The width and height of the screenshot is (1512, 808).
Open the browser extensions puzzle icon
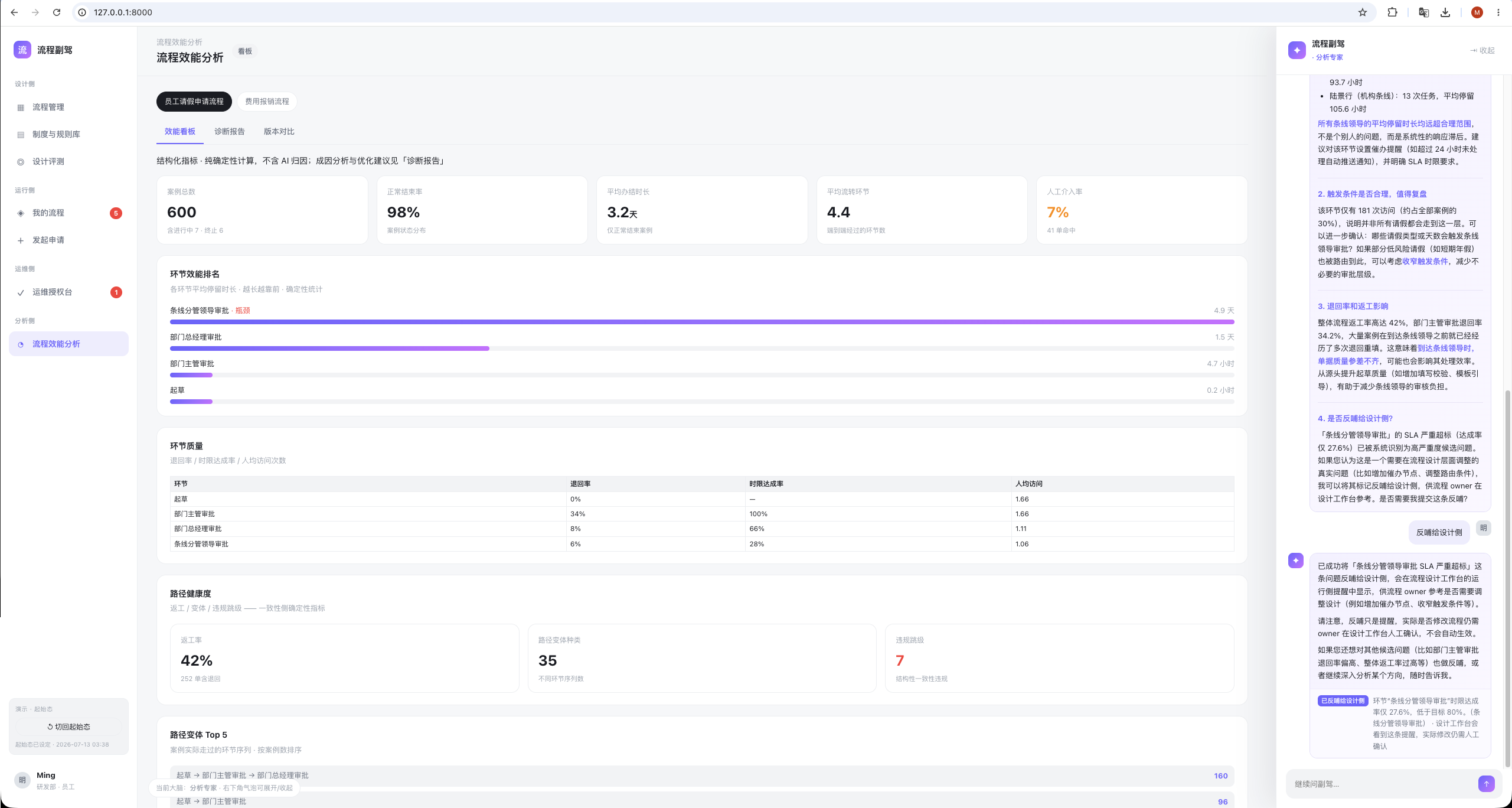coord(1392,12)
